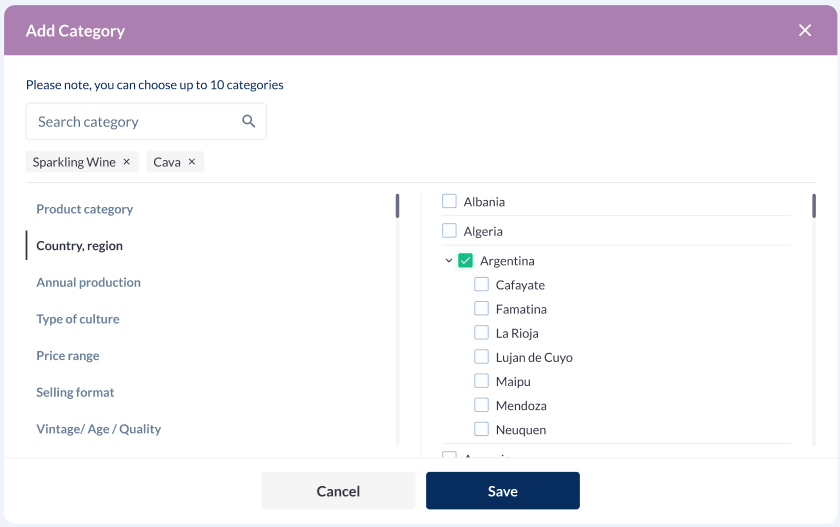Viewport: 840px width, 527px height.
Task: Open the Type of culture section
Action: pyautogui.click(x=78, y=319)
